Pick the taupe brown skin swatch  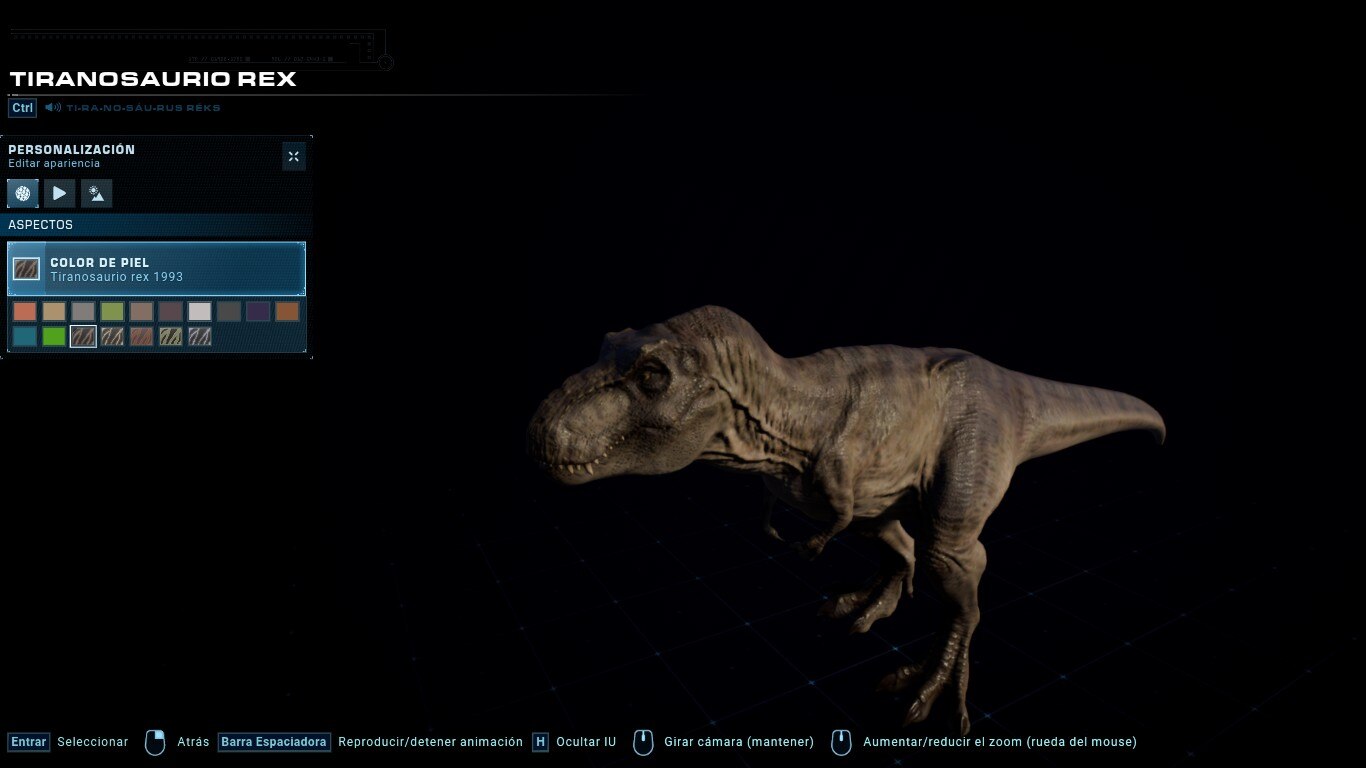141,311
